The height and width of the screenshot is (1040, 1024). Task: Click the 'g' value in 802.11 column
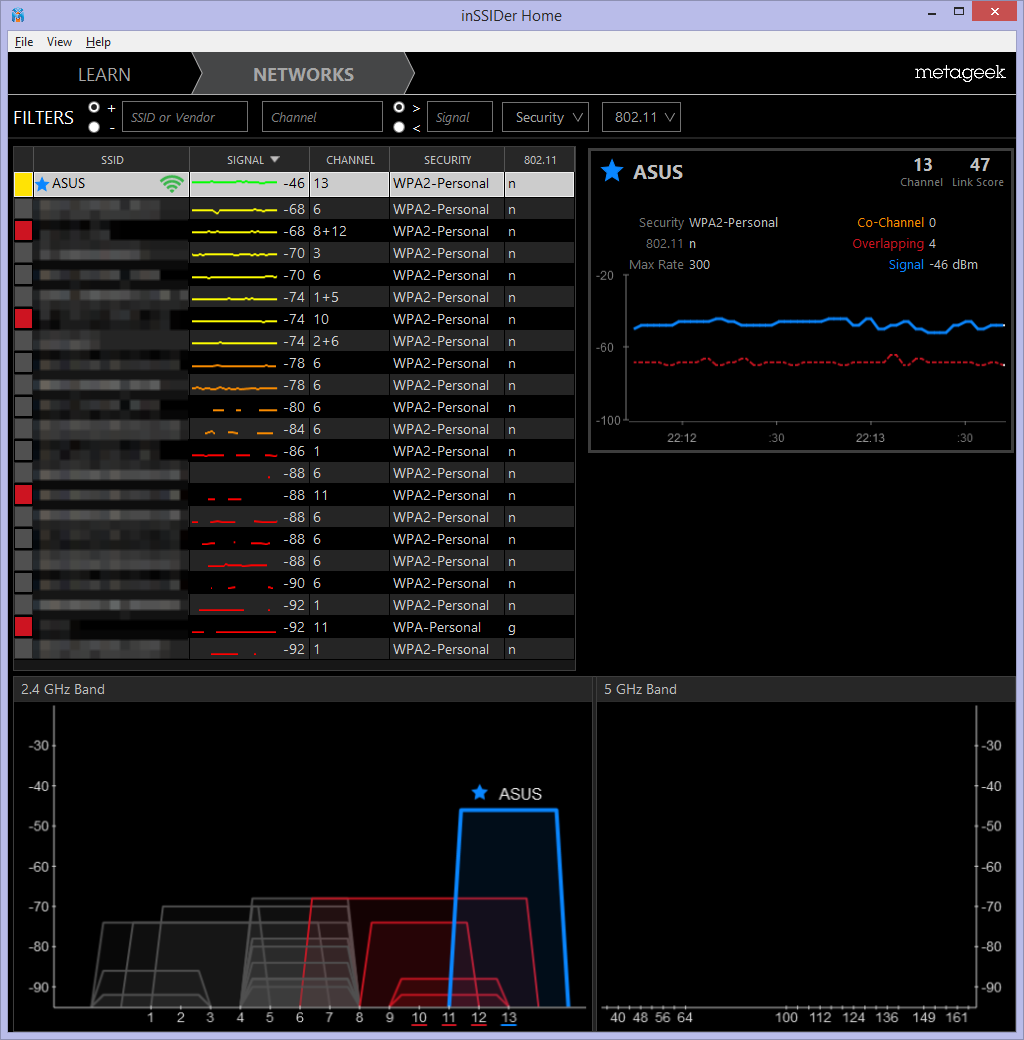click(511, 627)
